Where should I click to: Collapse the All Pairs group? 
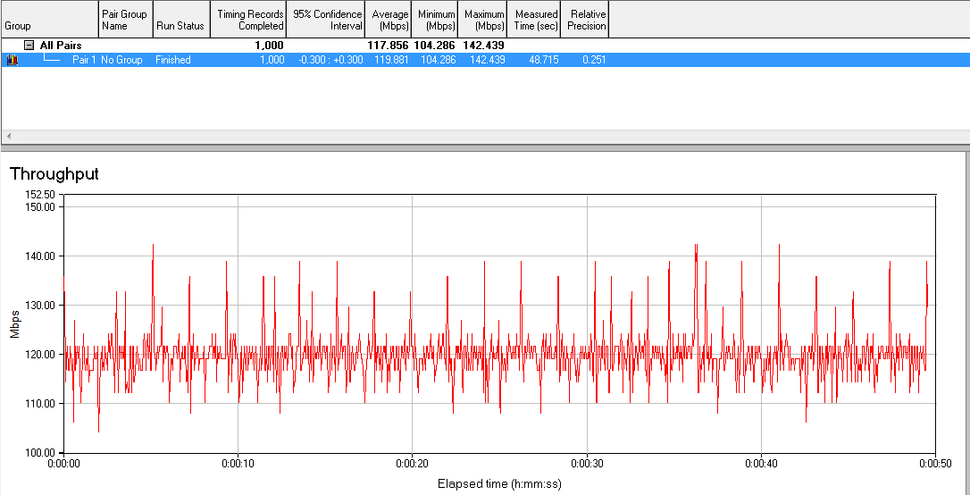point(28,45)
